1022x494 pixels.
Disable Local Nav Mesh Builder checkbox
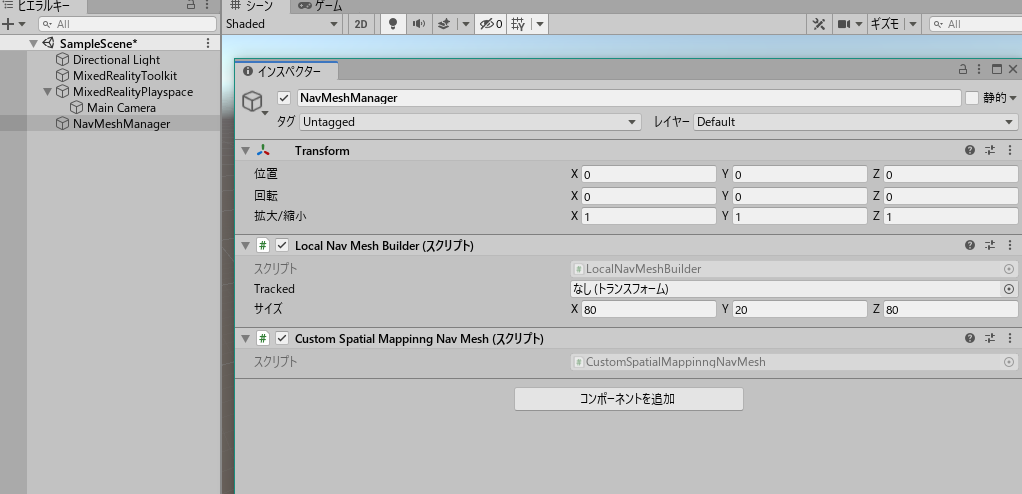pyautogui.click(x=282, y=246)
